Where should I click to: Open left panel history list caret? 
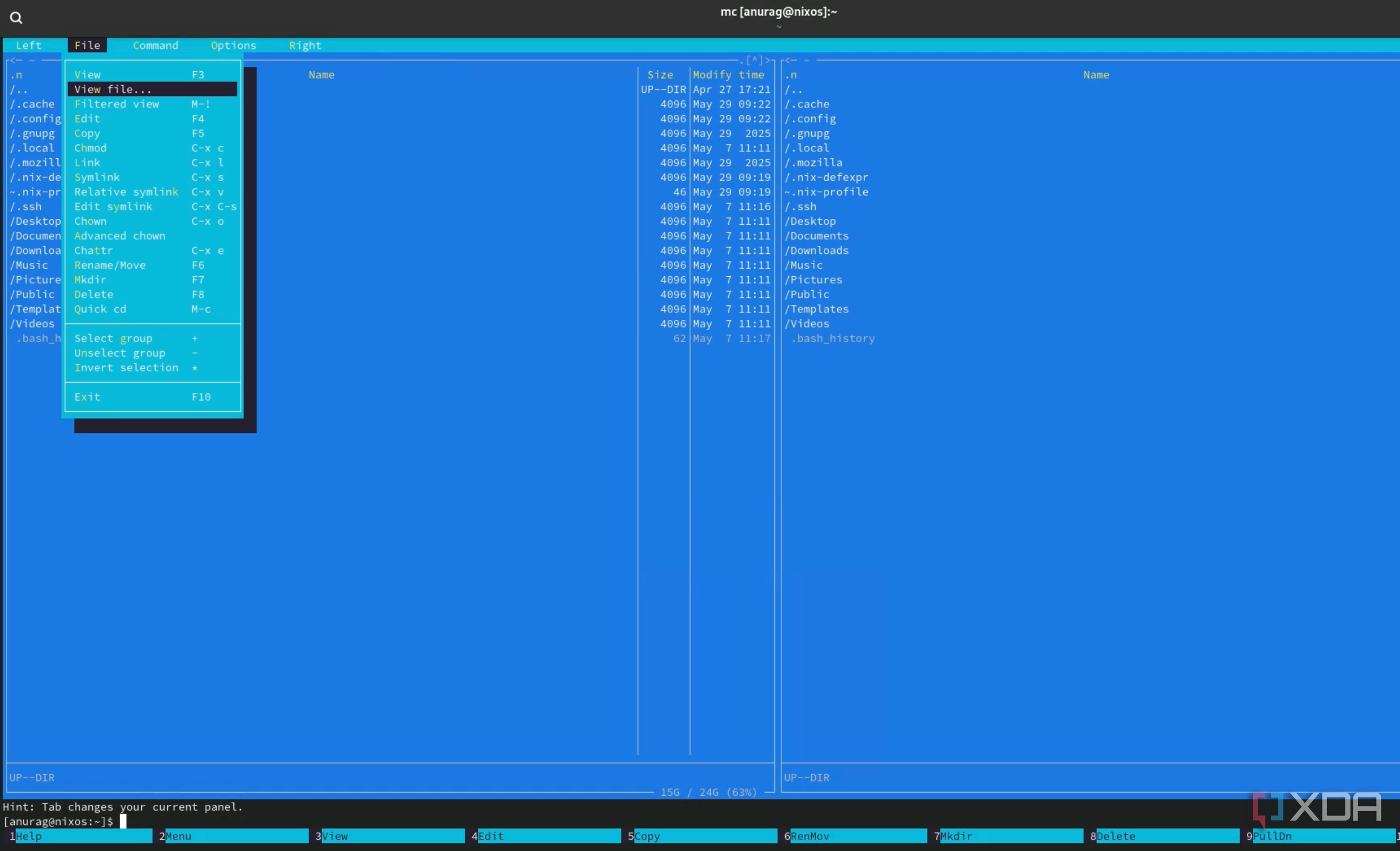755,60
